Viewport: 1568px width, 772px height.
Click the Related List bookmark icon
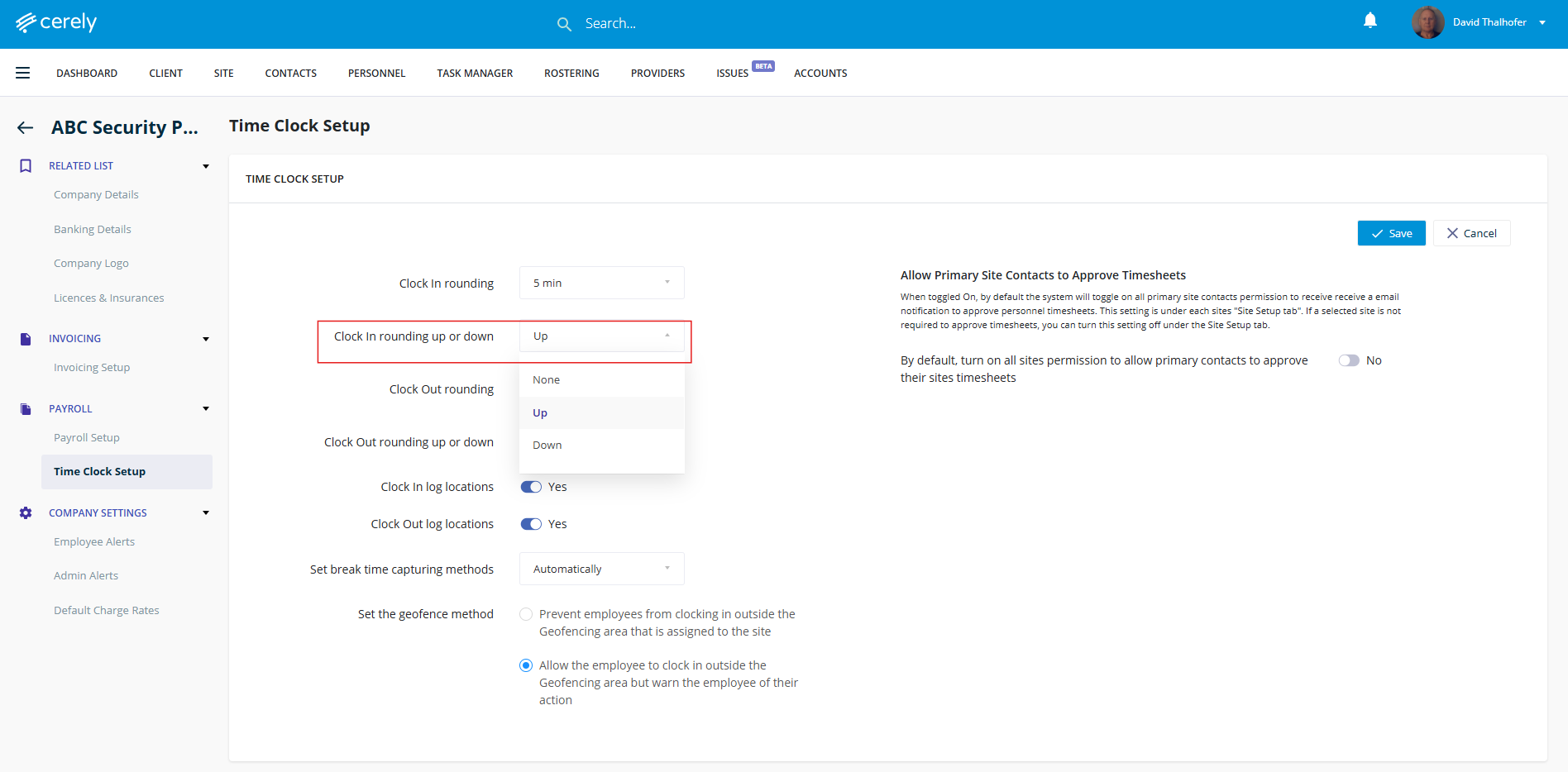point(26,166)
